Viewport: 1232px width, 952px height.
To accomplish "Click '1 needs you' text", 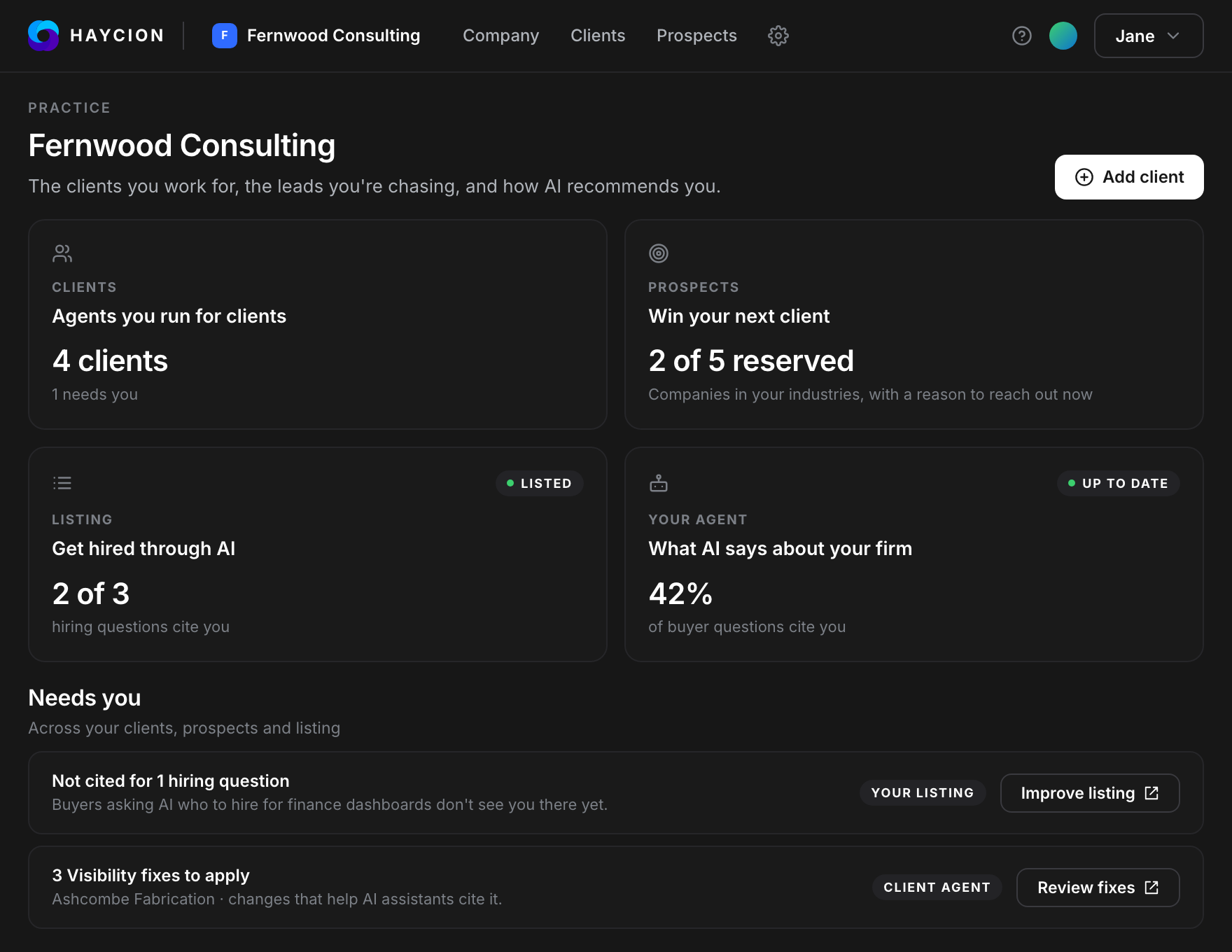I will pyautogui.click(x=95, y=394).
